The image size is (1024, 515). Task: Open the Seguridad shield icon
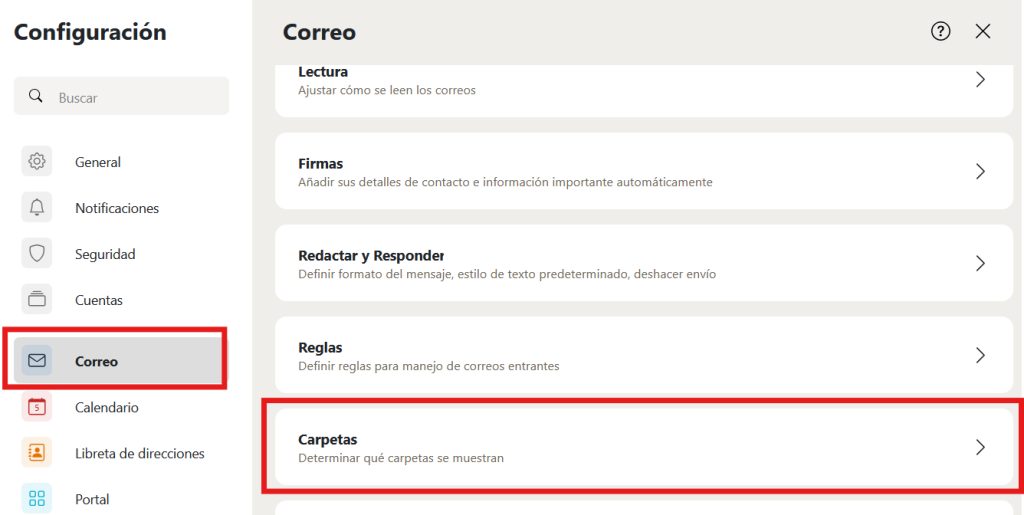tap(37, 254)
